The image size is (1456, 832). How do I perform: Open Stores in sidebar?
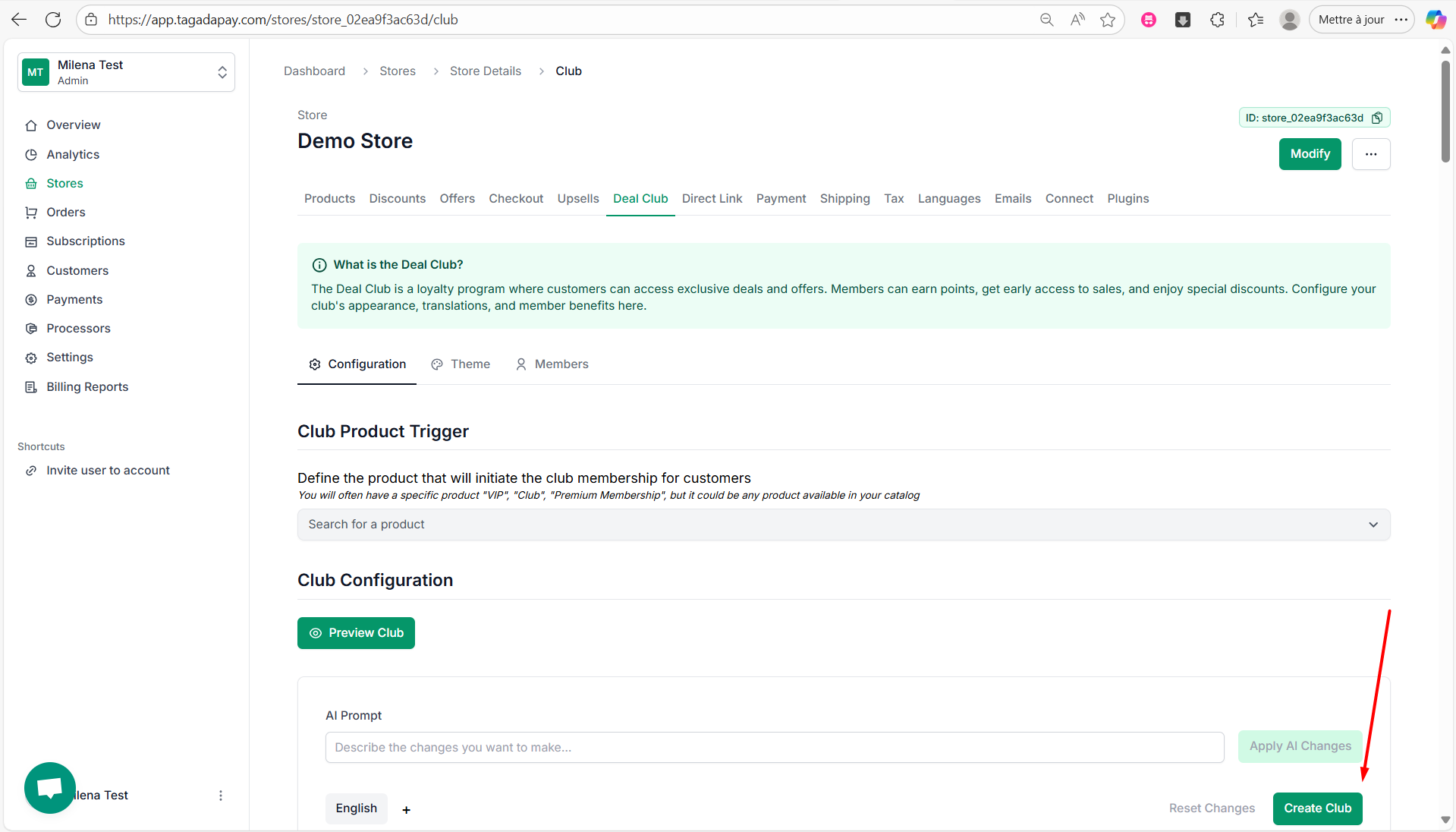coord(64,184)
